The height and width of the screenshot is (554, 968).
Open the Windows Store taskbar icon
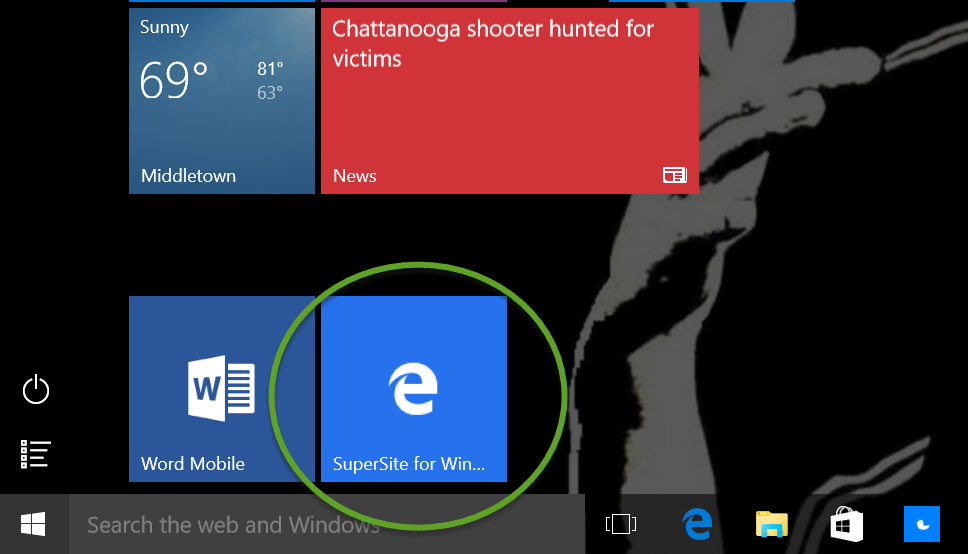(846, 523)
